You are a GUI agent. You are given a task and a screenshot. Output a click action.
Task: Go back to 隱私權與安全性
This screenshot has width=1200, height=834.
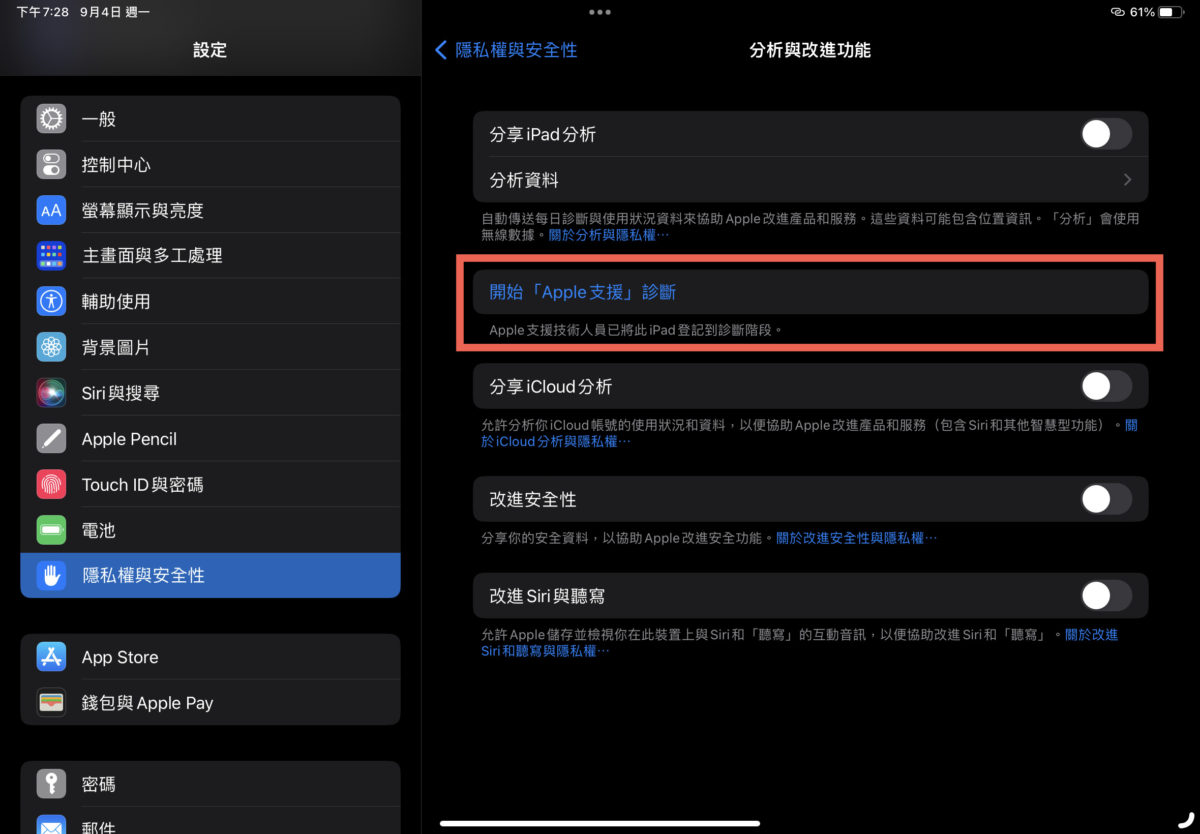pos(506,50)
